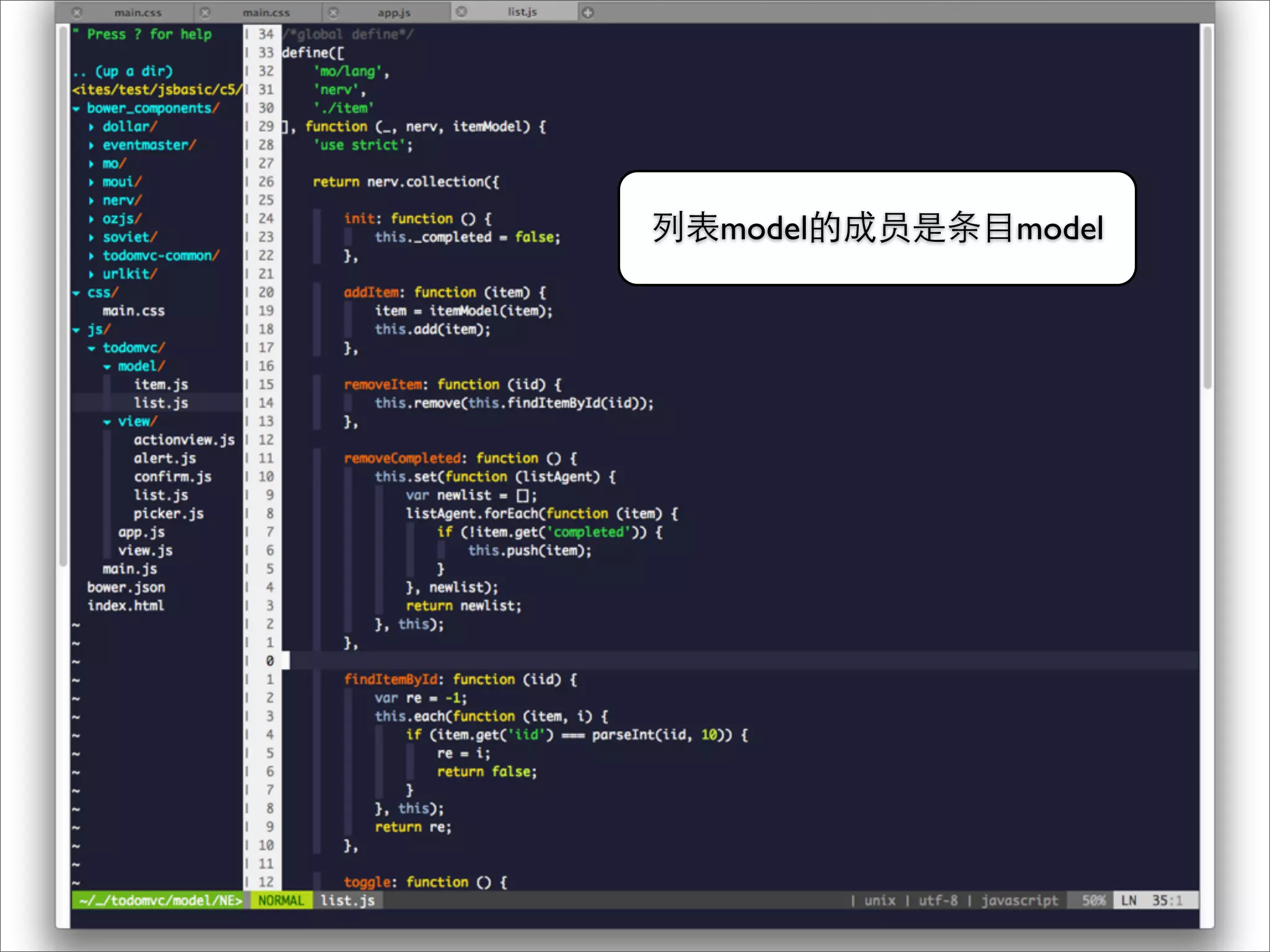1270x952 pixels.
Task: Click list.js filename in status bar
Action: (x=348, y=901)
